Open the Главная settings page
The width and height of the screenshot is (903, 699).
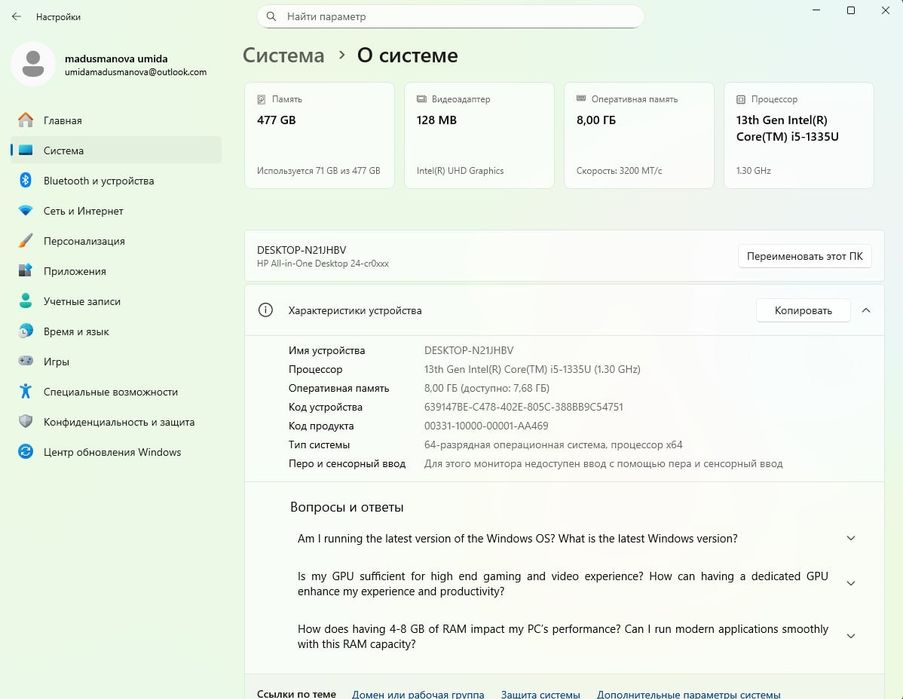(62, 120)
